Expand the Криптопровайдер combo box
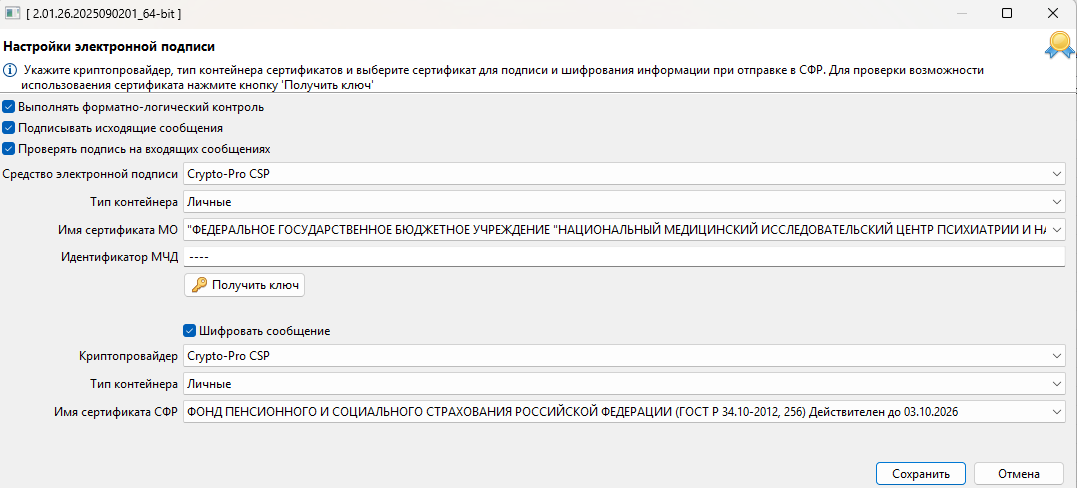Image resolution: width=1077 pixels, height=488 pixels. [1058, 357]
